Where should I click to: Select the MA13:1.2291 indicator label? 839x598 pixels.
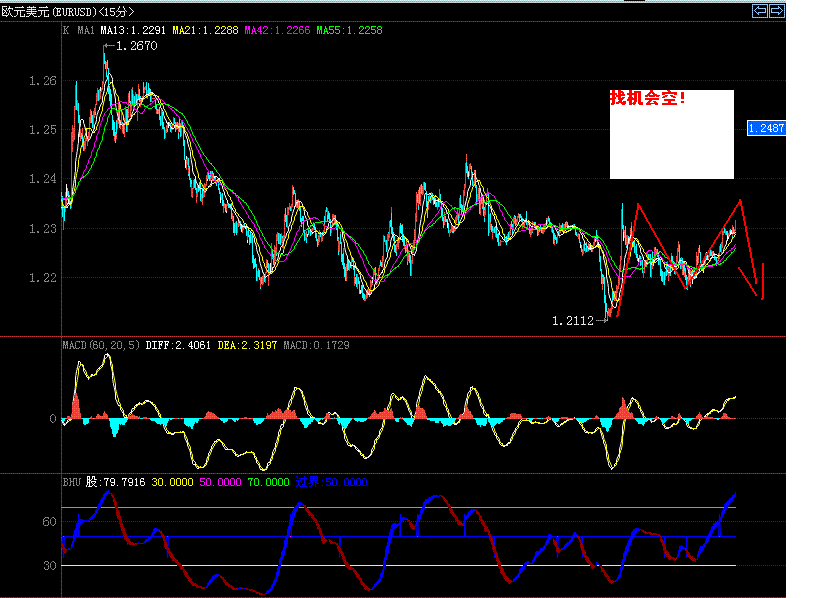point(133,30)
